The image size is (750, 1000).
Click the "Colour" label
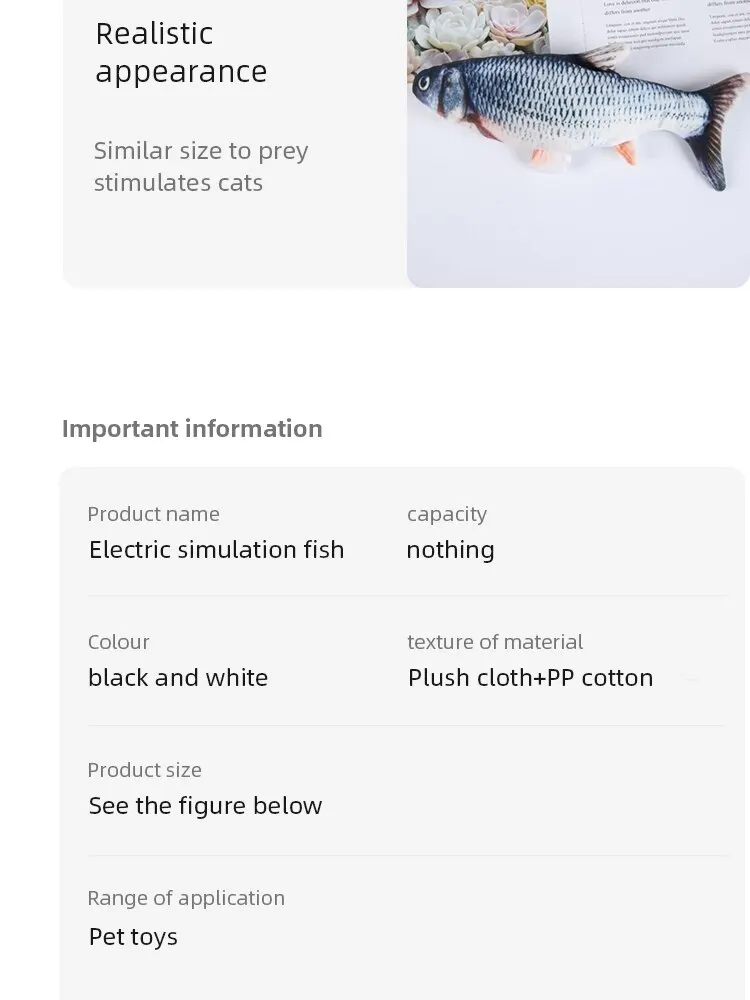(x=118, y=642)
